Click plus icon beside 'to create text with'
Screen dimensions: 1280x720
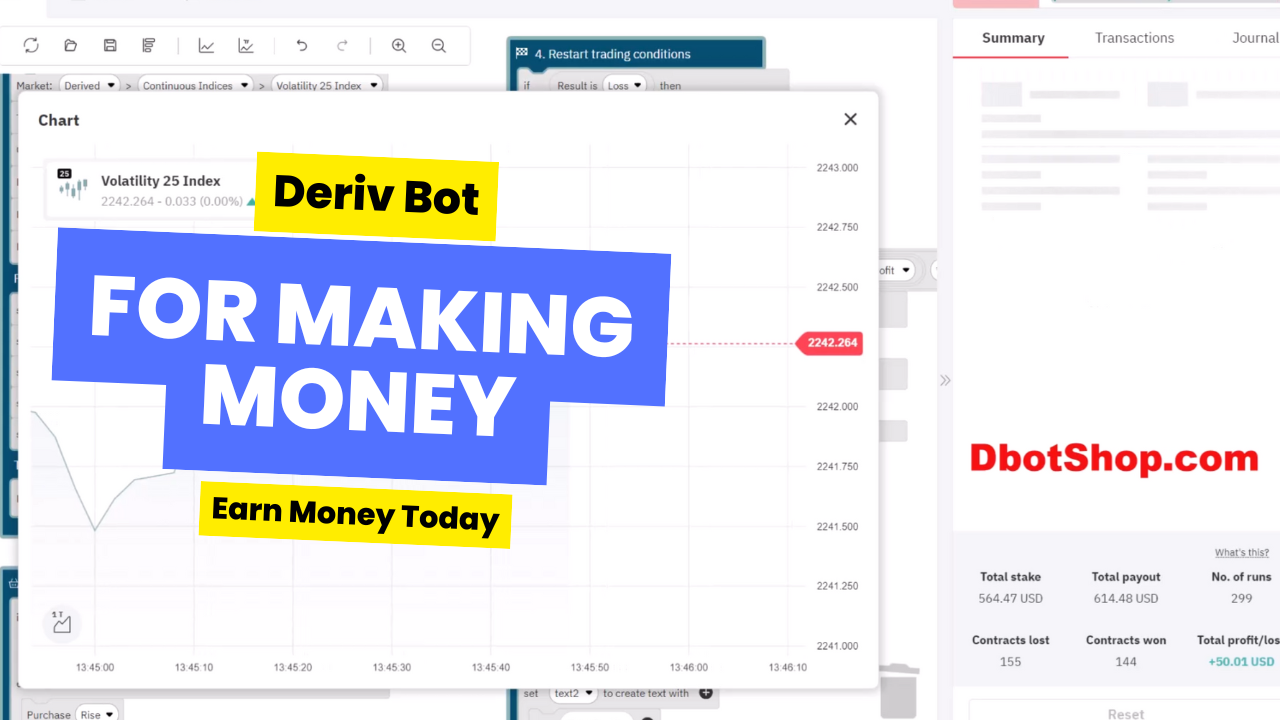pos(705,693)
